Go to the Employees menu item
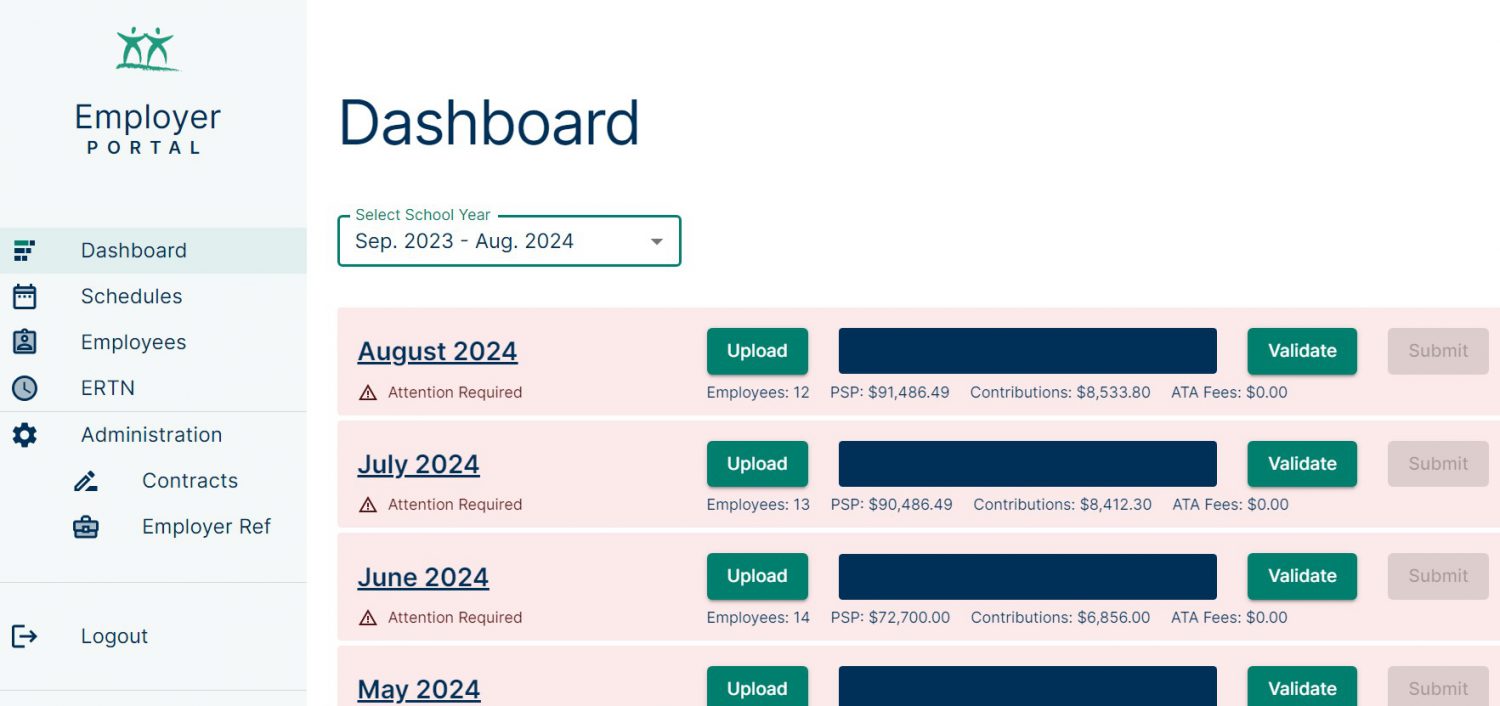Screen dimensions: 1500x706 tap(133, 342)
